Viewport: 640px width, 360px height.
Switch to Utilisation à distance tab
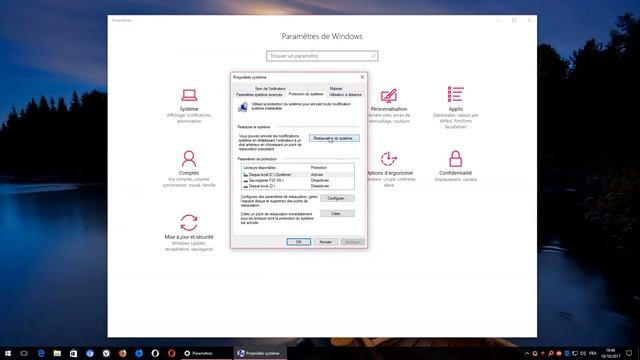pos(345,95)
